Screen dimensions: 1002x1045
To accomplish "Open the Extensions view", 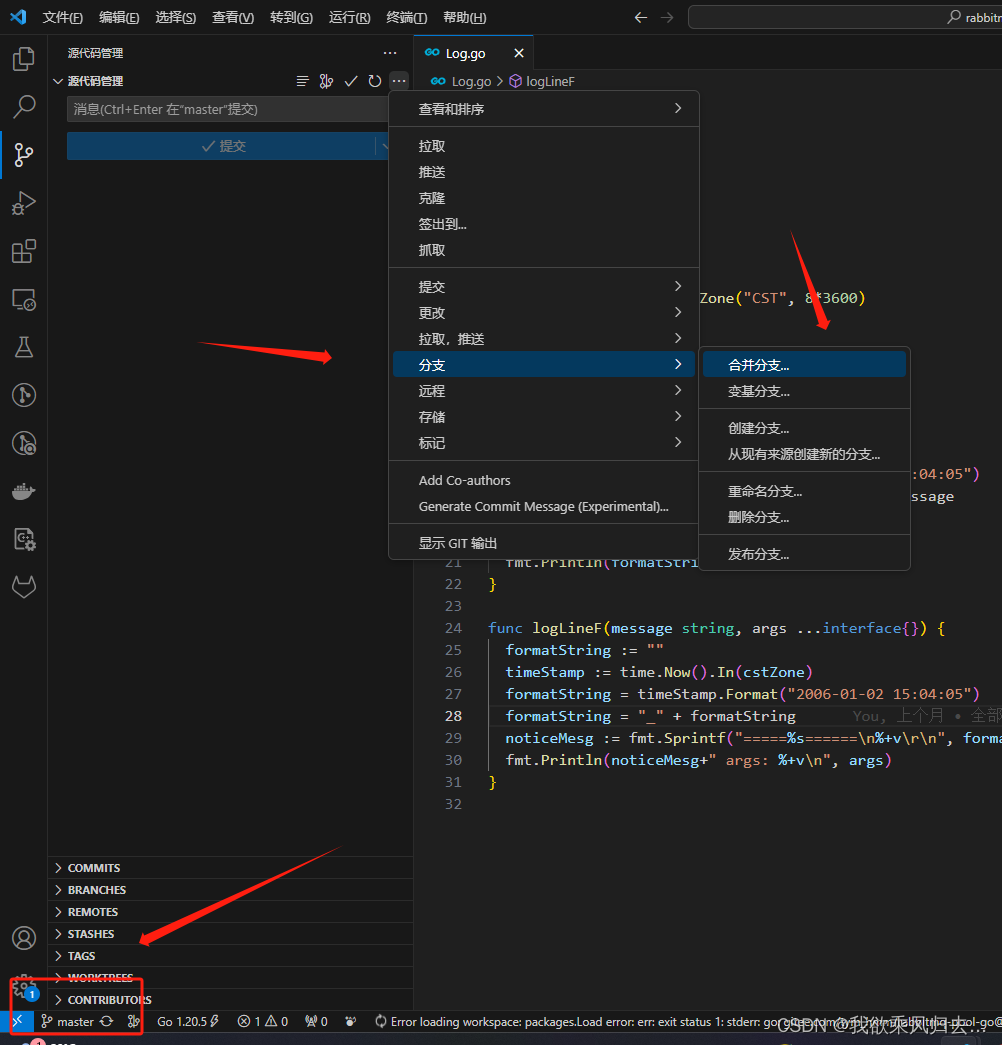I will tap(24, 251).
